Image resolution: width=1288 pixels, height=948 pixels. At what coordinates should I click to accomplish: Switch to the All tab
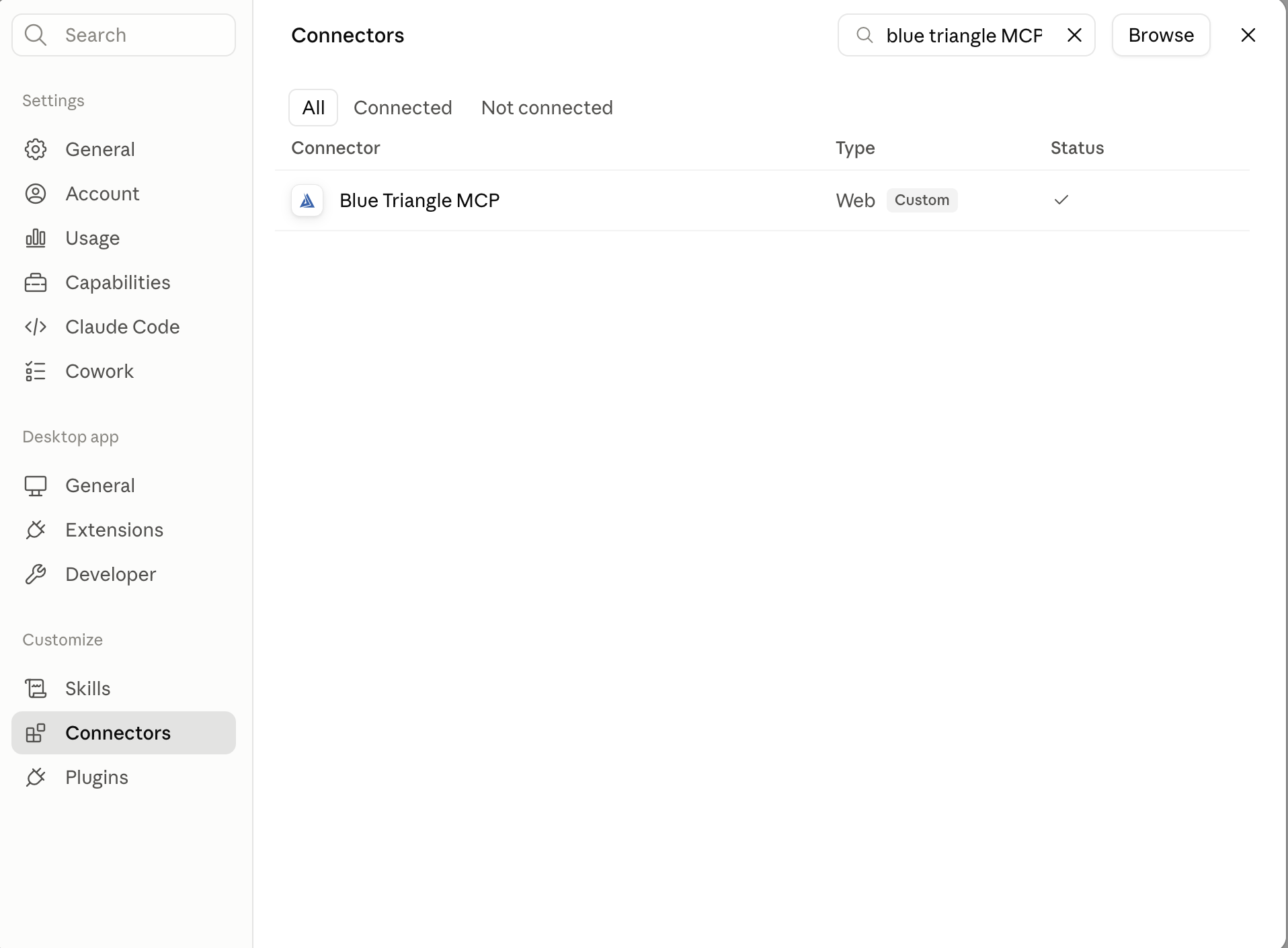(x=313, y=108)
